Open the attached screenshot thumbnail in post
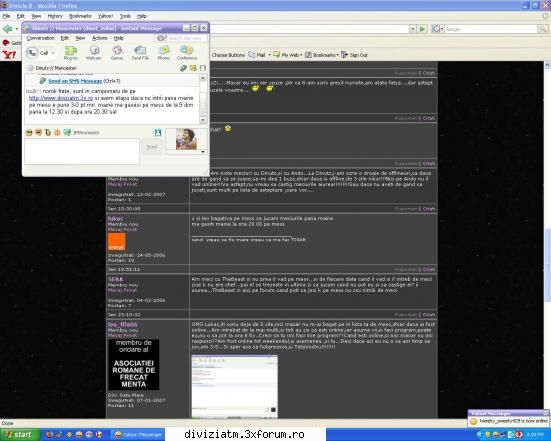 click(x=234, y=387)
